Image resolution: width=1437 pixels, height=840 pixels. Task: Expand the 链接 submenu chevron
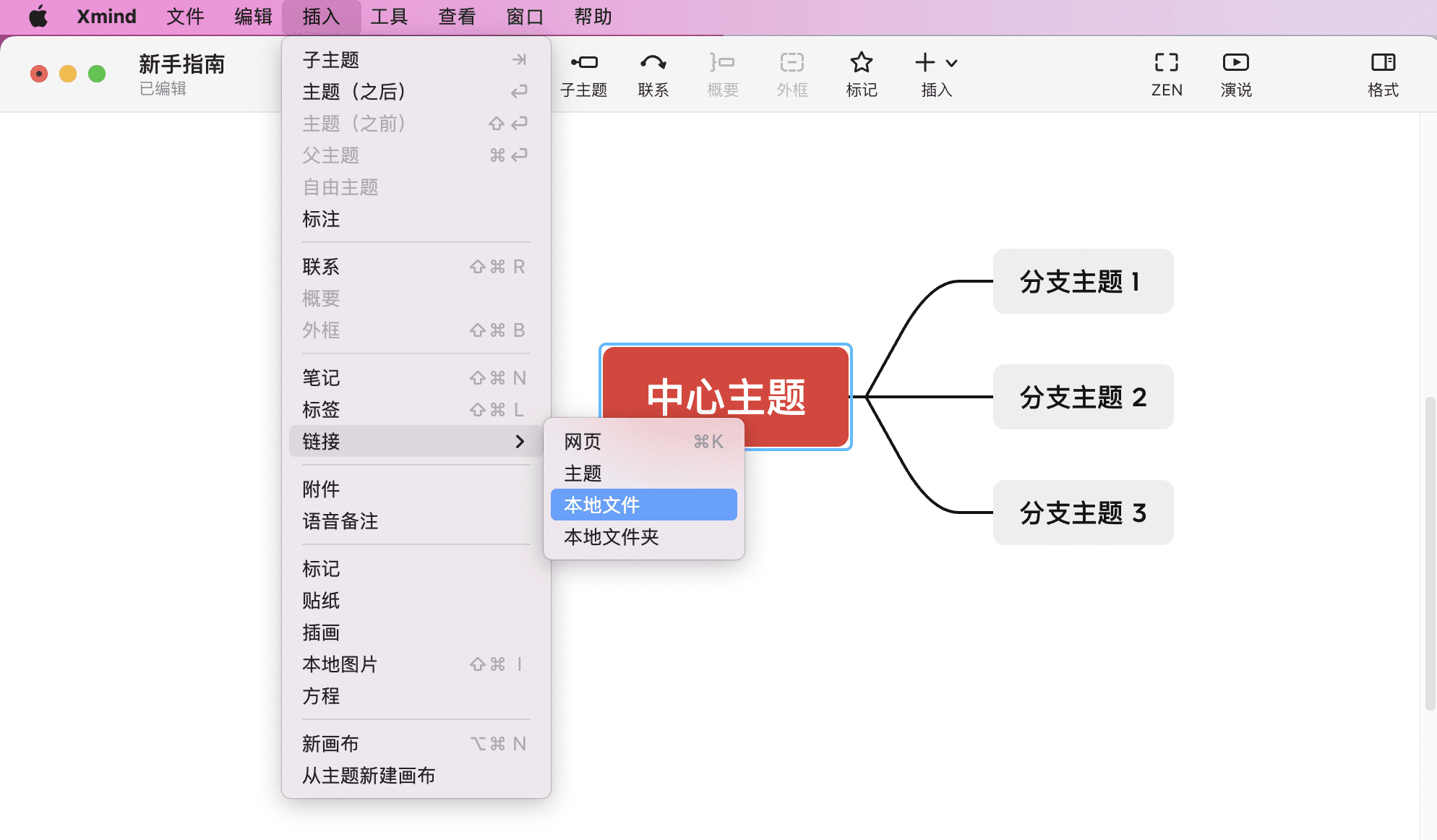pos(520,441)
